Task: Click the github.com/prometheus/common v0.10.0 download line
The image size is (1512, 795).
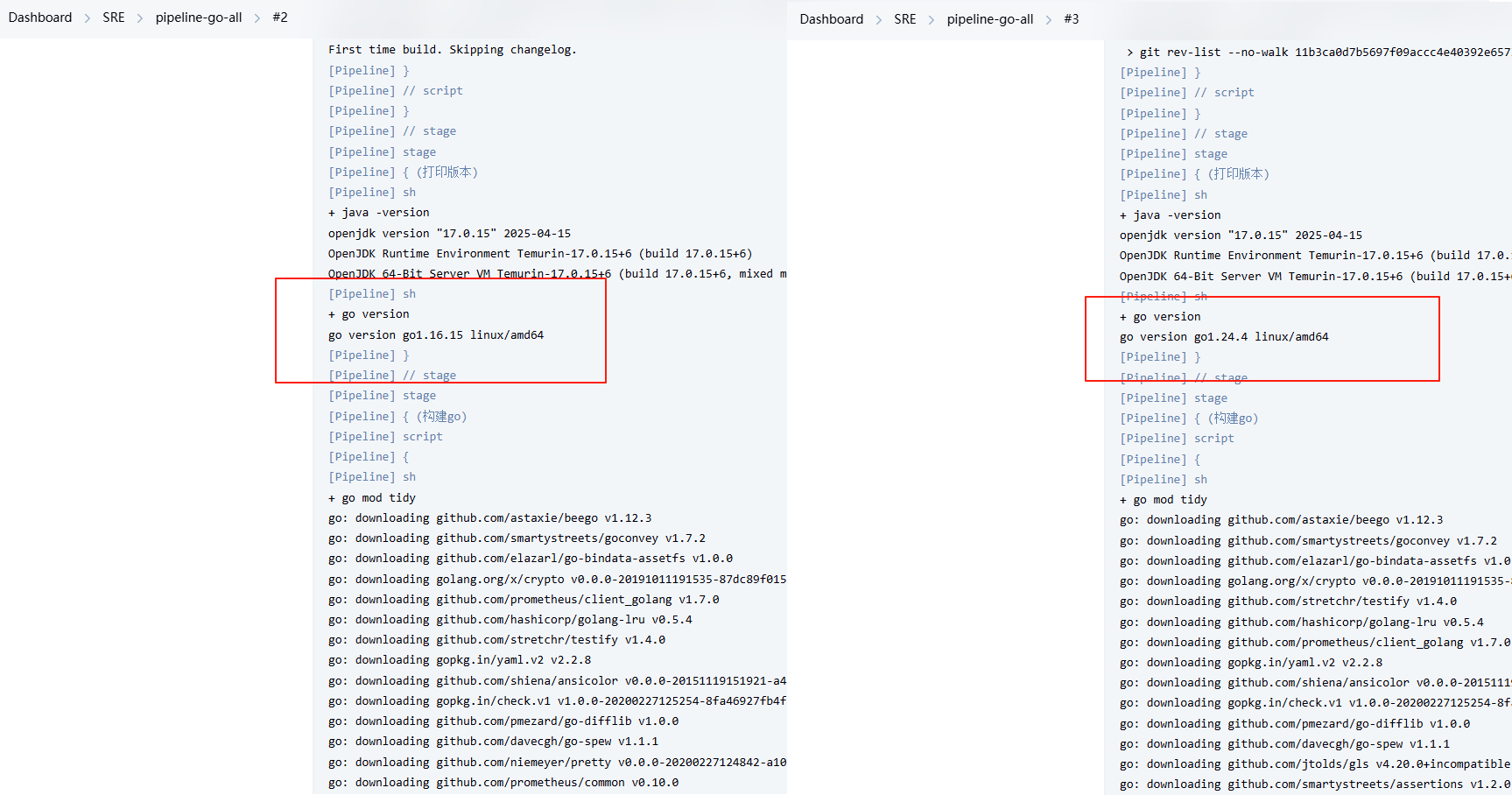Action: point(503,783)
